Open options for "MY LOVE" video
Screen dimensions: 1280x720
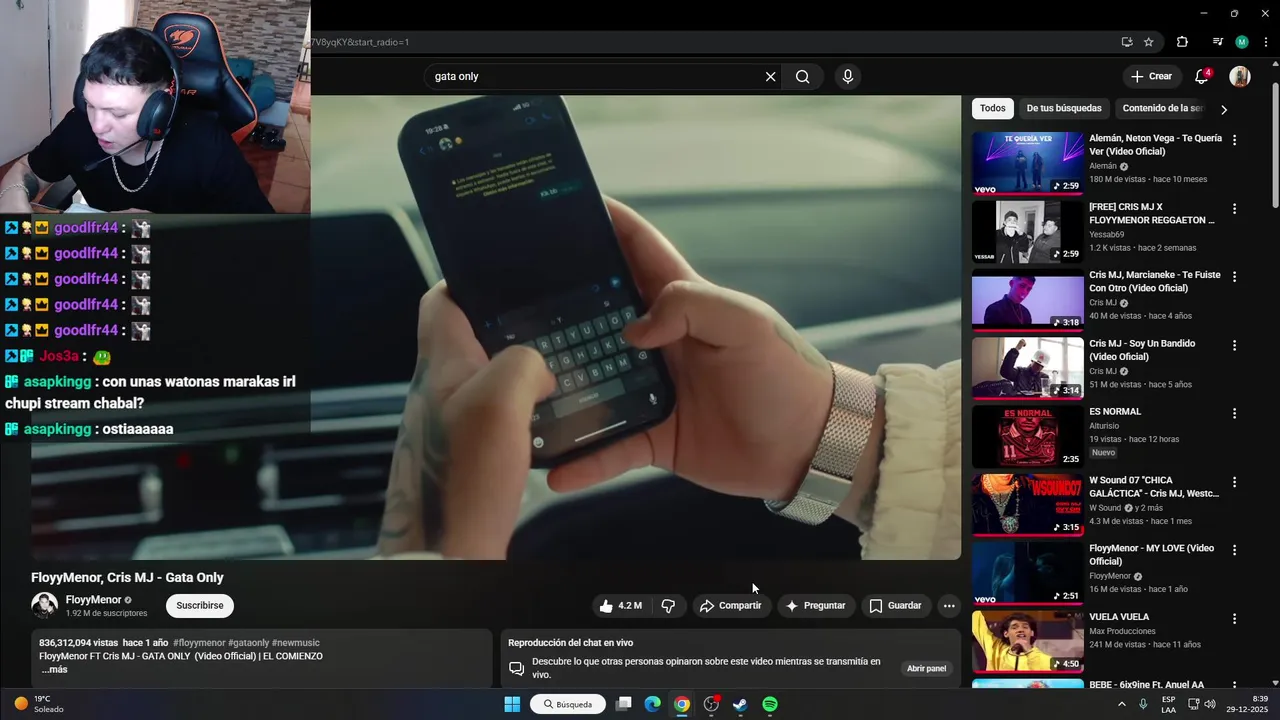pyautogui.click(x=1234, y=550)
